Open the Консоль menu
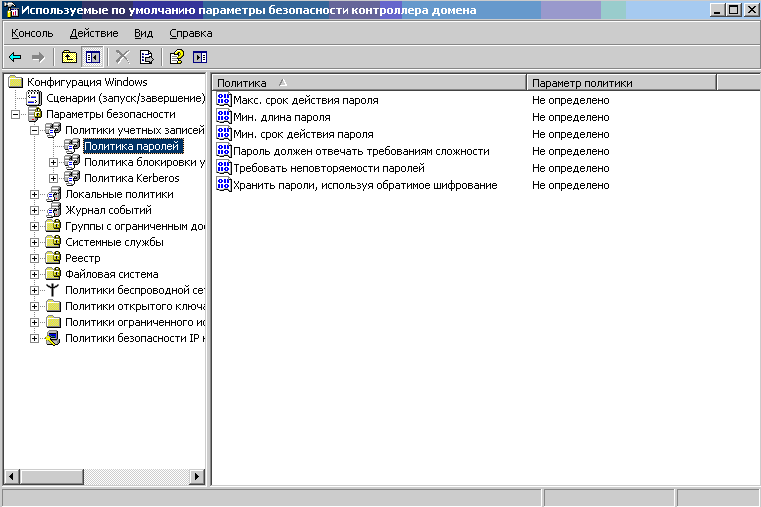This screenshot has height=507, width=761. [32, 33]
